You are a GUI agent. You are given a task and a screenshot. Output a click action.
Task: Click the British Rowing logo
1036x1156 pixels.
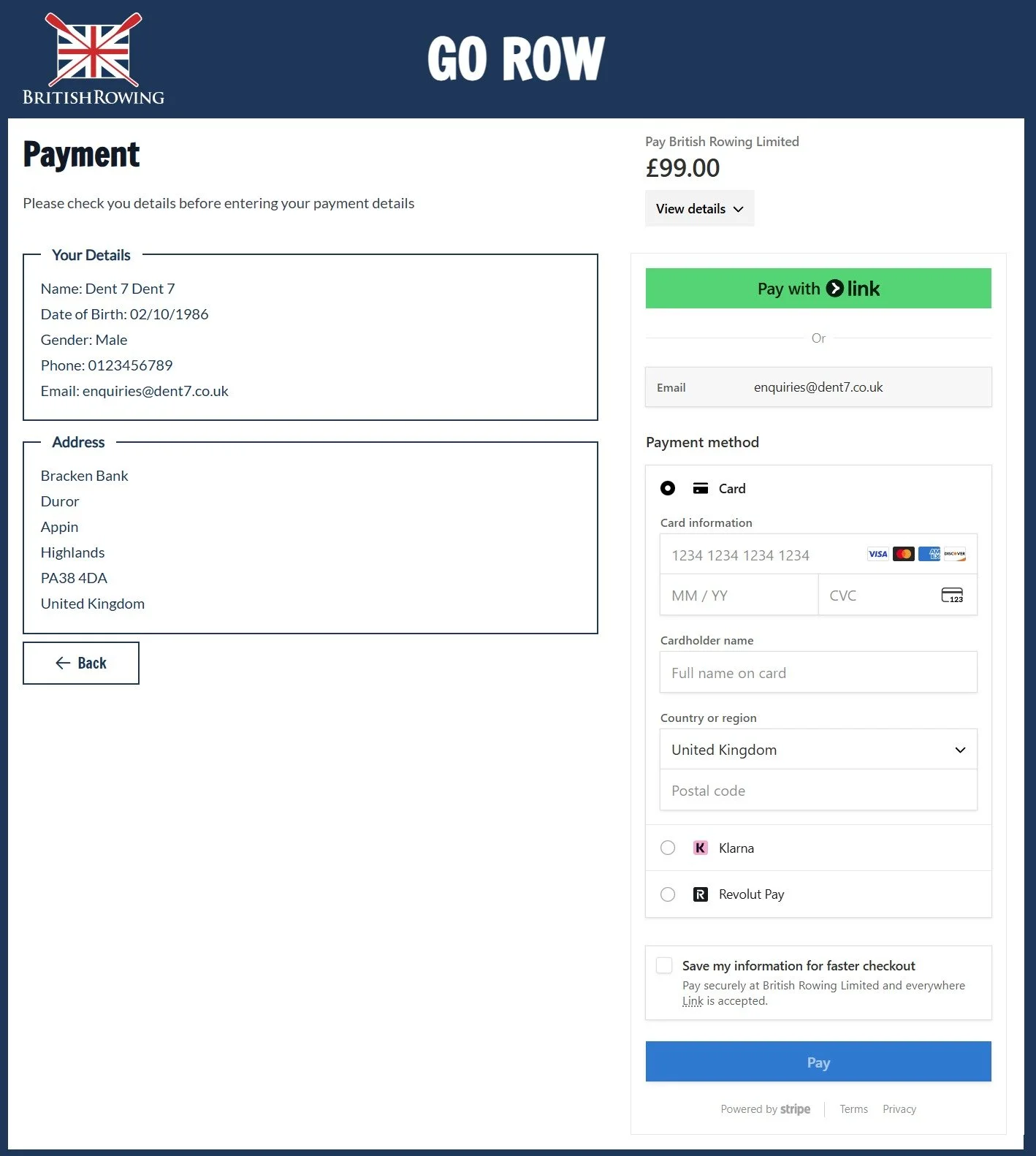point(92,56)
